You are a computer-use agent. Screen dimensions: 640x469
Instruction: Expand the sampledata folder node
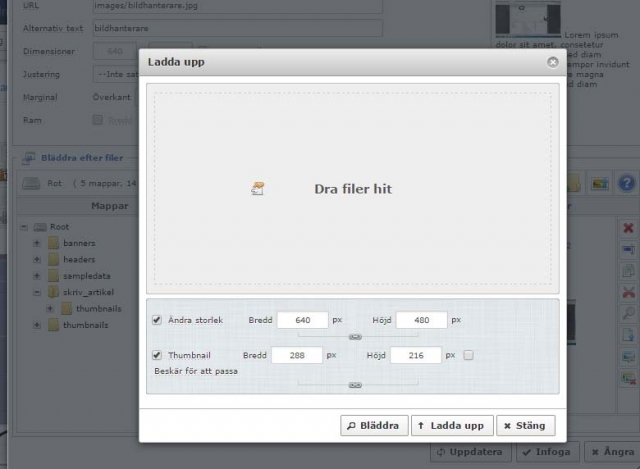[x=37, y=276]
